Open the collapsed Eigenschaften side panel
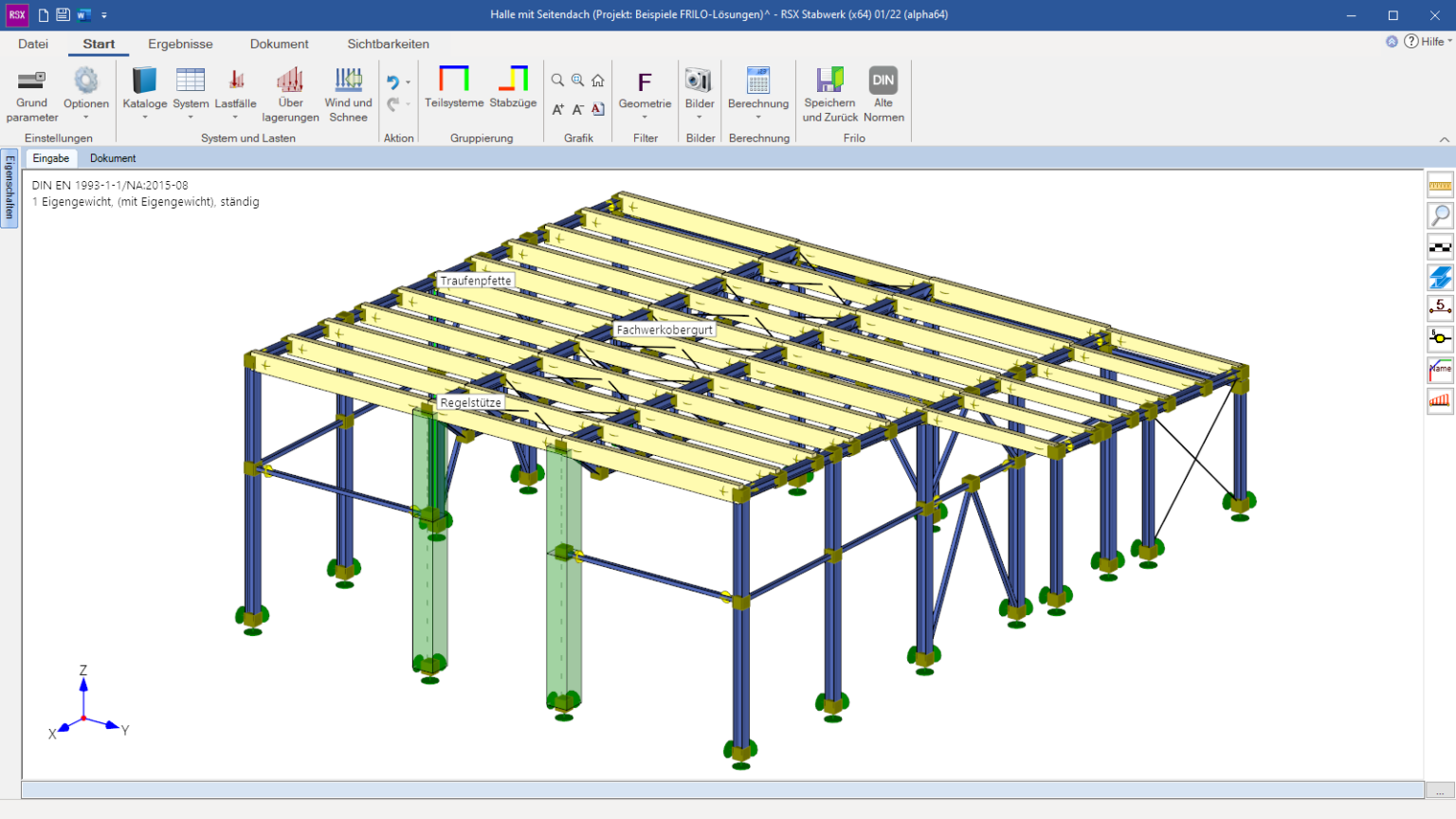Viewport: 1456px width, 819px height. coord(9,188)
